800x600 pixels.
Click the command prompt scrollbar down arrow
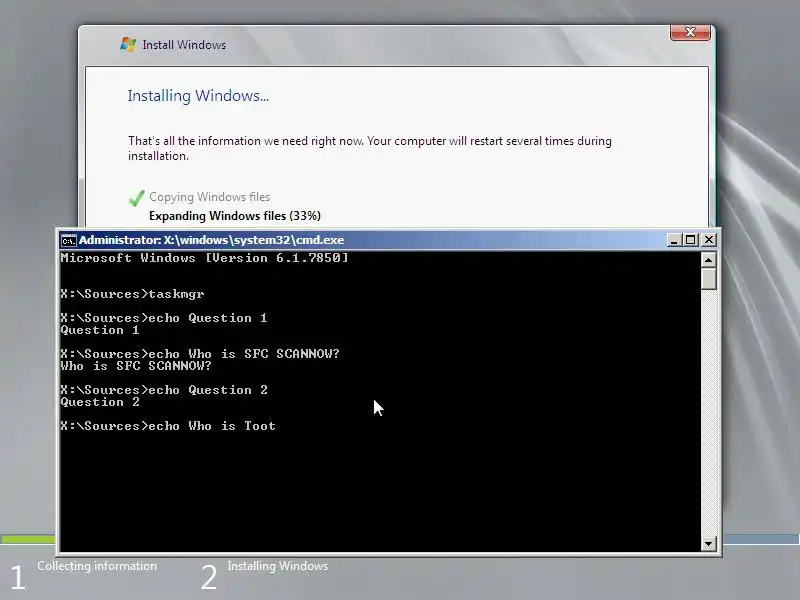[708, 544]
